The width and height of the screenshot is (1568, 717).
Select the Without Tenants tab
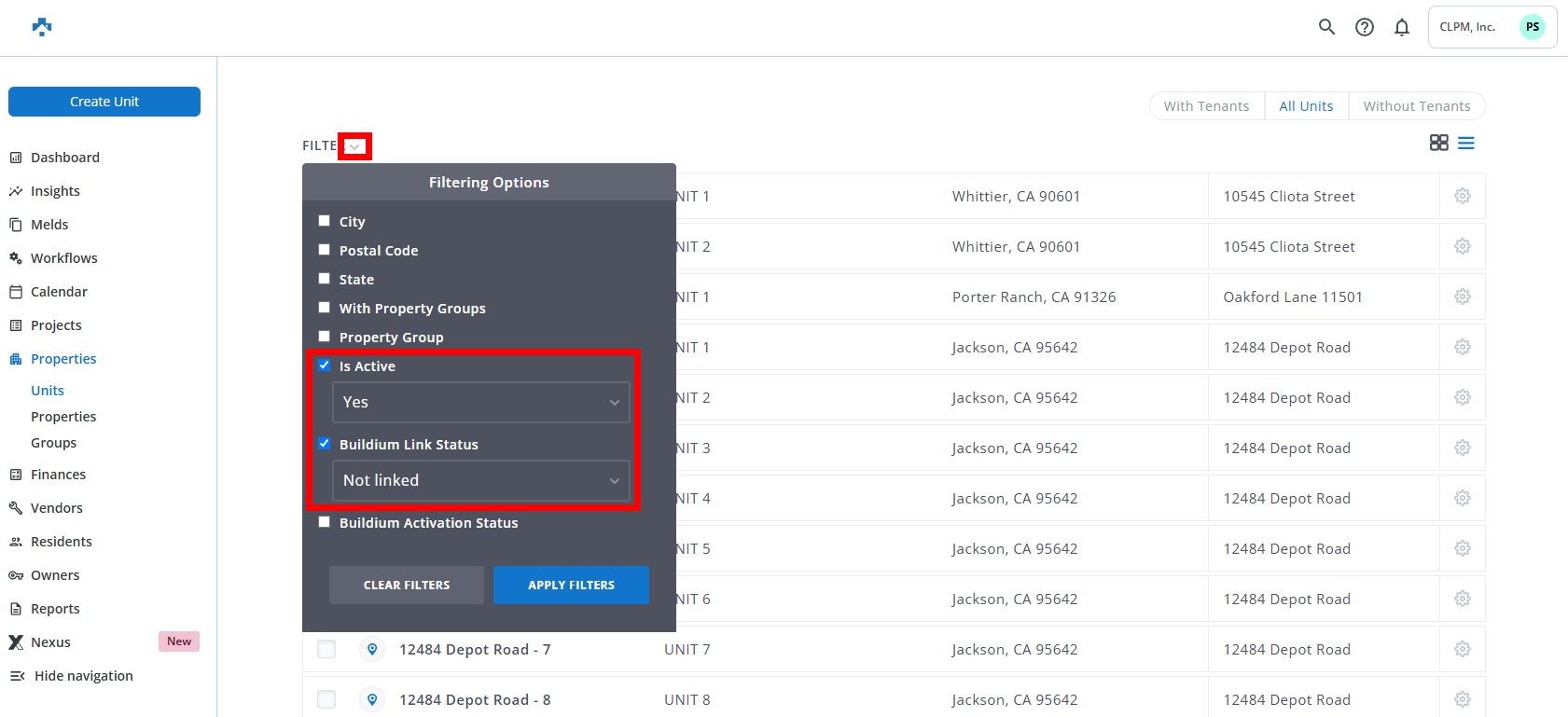pos(1416,106)
